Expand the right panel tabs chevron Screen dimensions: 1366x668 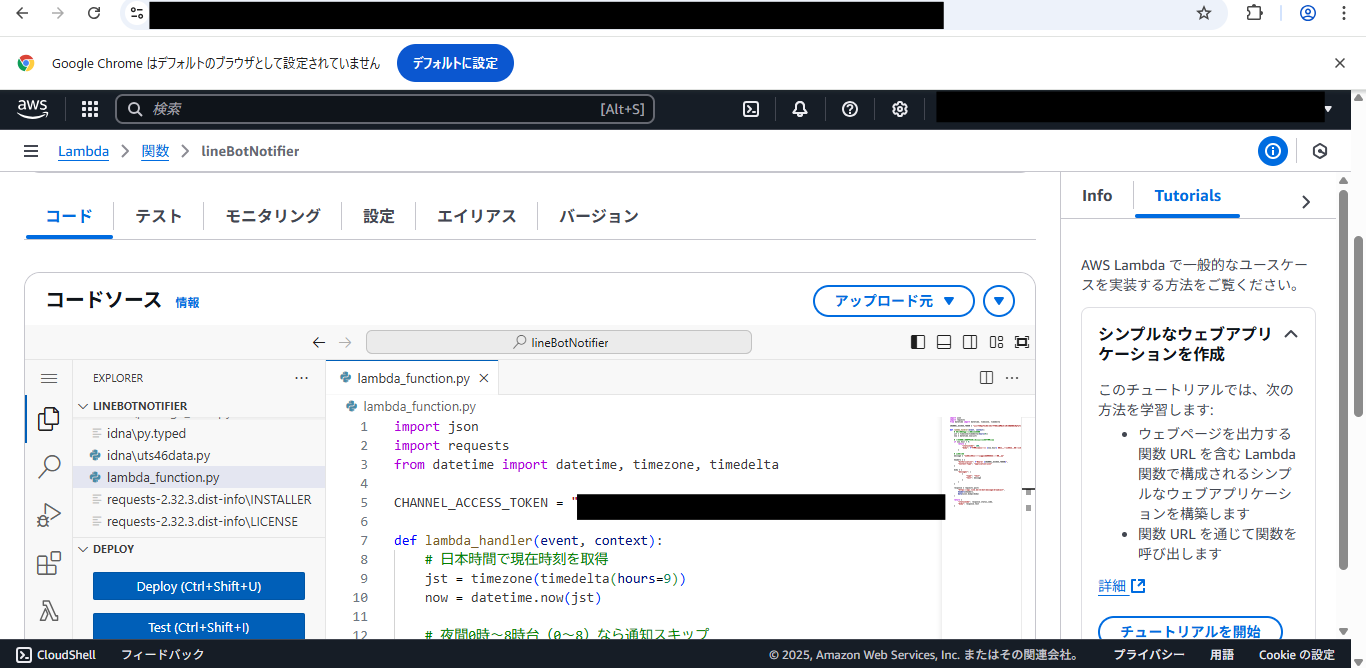1306,201
